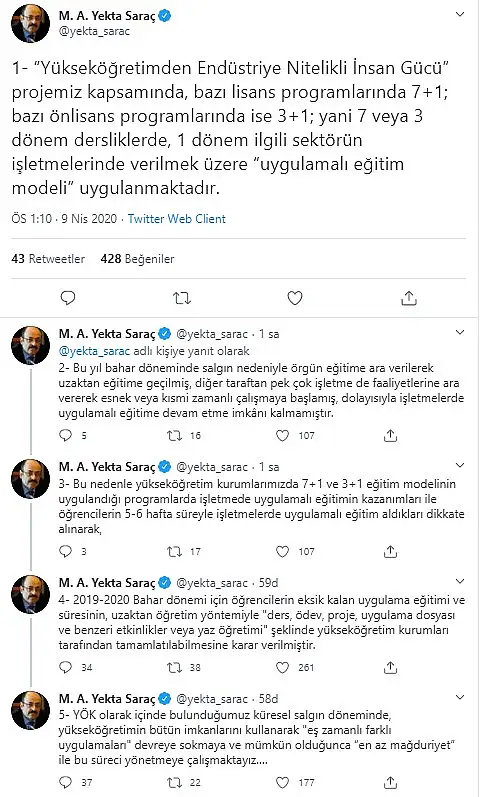The width and height of the screenshot is (480, 797).
Task: View the 43 Retweetler list
Action: [x=48, y=259]
